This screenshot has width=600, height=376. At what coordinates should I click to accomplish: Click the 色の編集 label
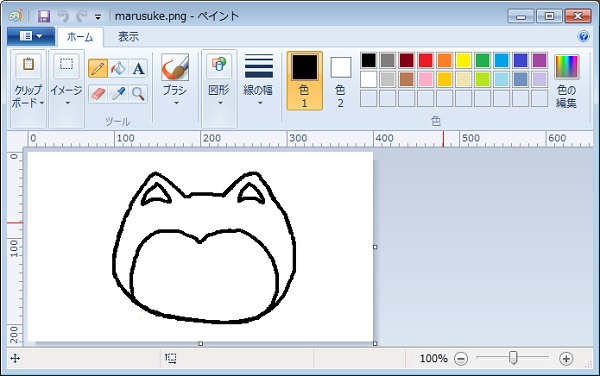point(566,96)
